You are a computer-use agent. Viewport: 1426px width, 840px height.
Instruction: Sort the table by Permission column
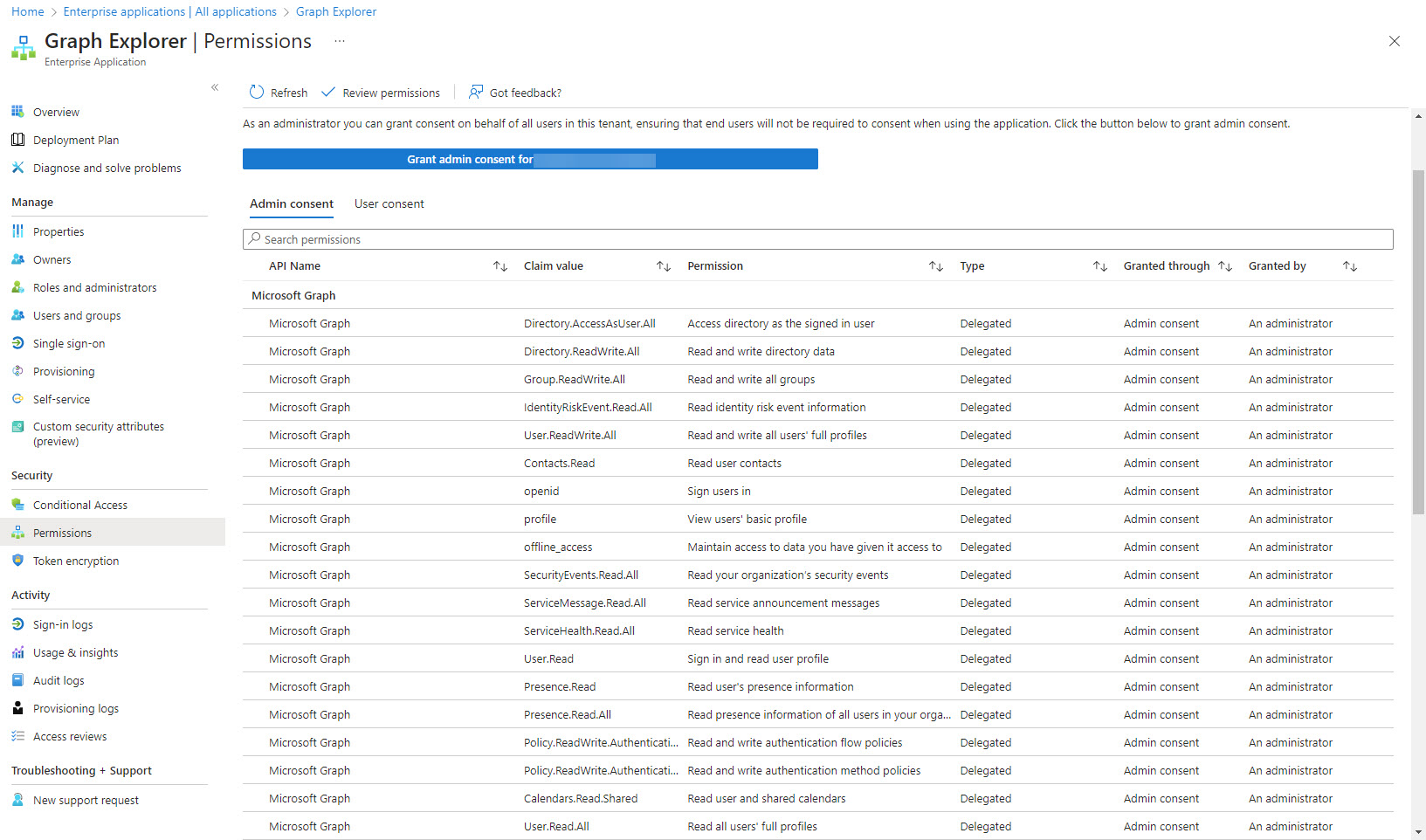[x=936, y=266]
